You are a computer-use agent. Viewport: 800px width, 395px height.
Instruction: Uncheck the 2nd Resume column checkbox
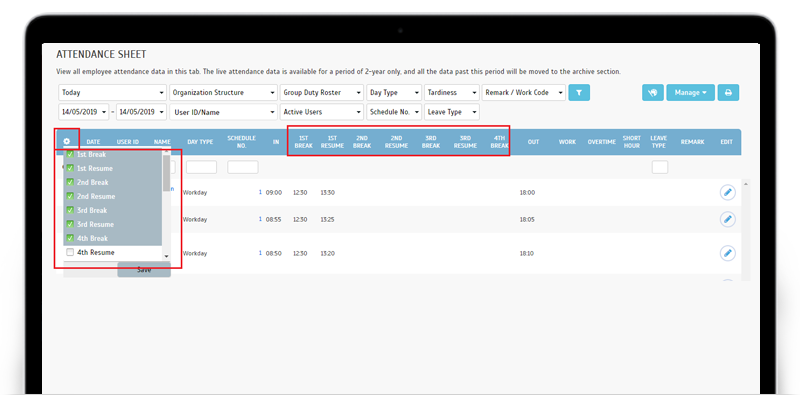(x=70, y=196)
